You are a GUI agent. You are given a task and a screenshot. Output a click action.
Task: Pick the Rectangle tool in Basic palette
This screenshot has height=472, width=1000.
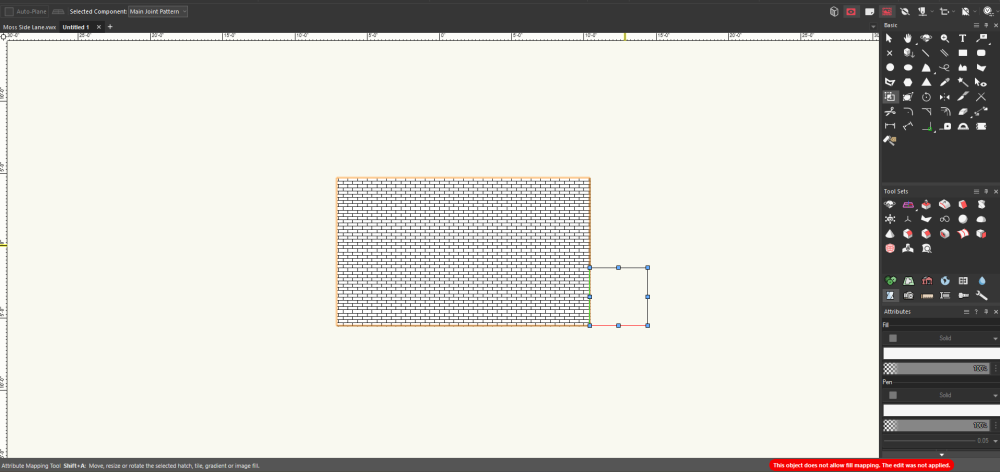point(962,53)
